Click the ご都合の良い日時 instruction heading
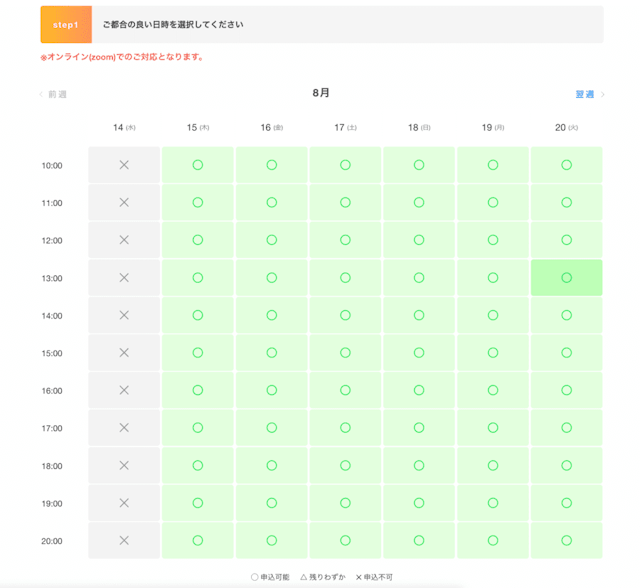Image resolution: width=640 pixels, height=588 pixels. [x=173, y=24]
